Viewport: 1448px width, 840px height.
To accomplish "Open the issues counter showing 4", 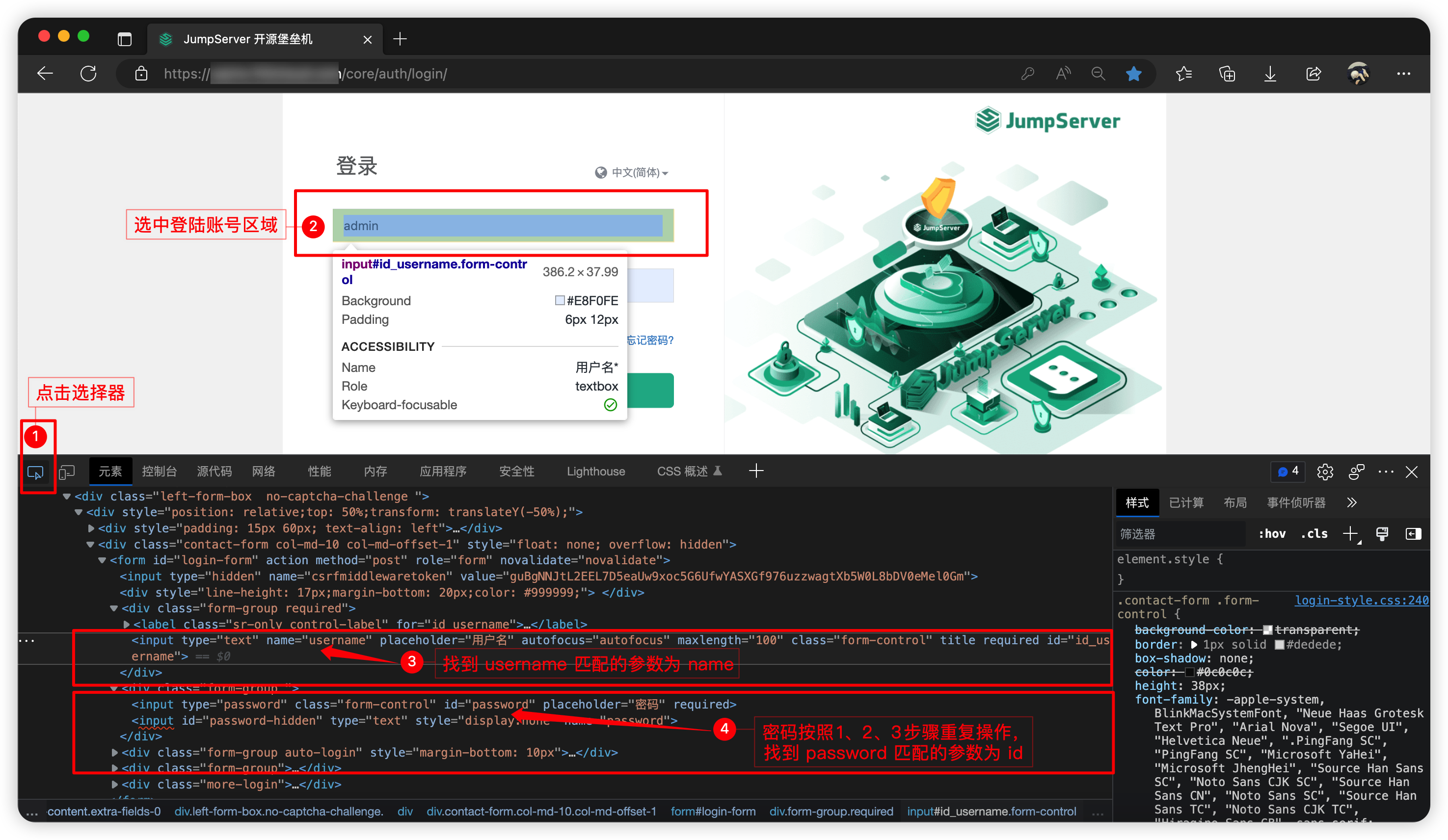I will (x=1287, y=471).
